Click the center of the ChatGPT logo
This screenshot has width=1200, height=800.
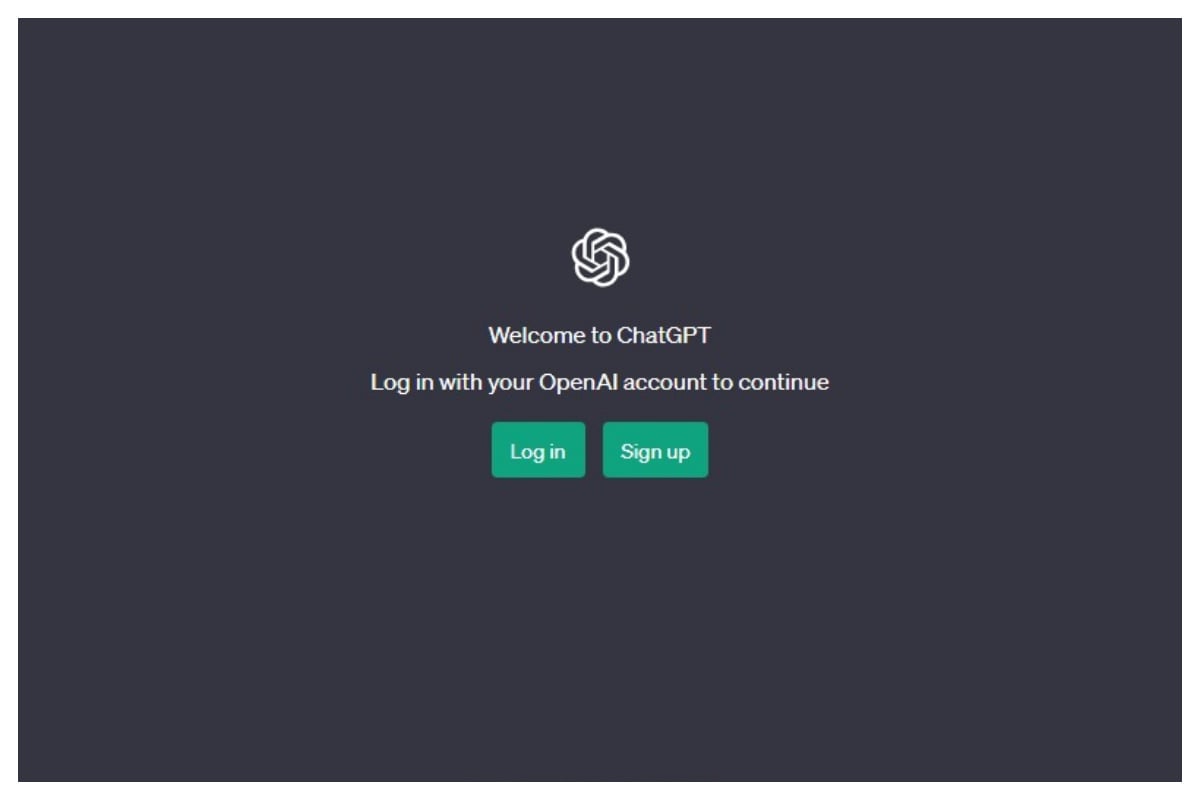click(x=600, y=257)
